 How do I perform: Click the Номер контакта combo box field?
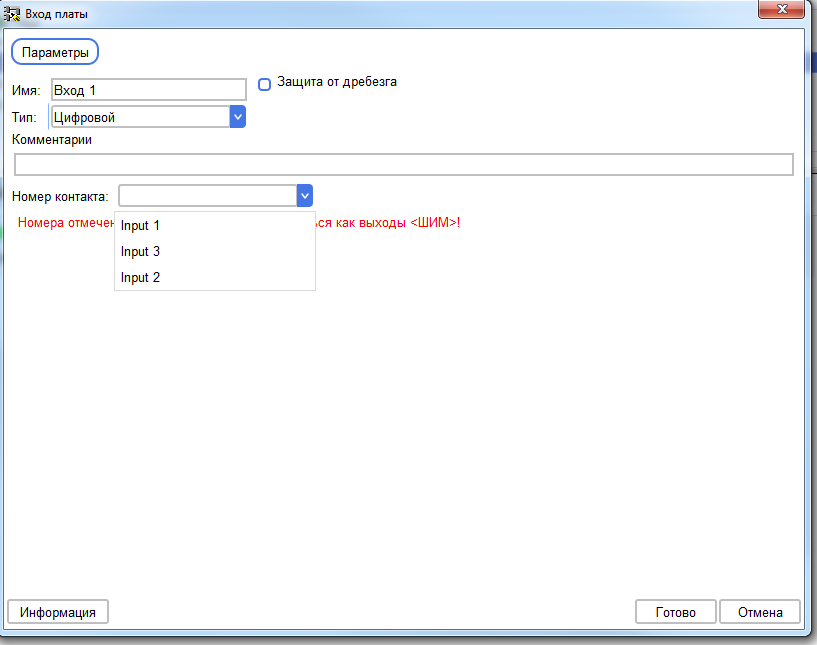208,196
